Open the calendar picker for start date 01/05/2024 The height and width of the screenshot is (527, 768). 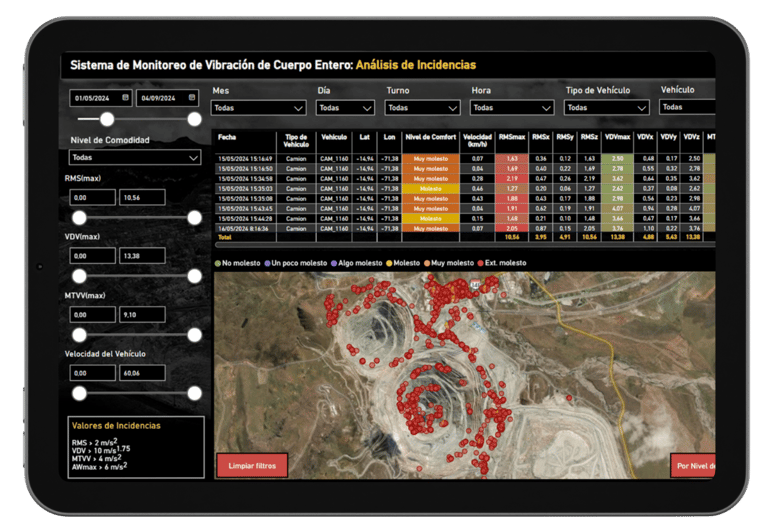pos(125,97)
